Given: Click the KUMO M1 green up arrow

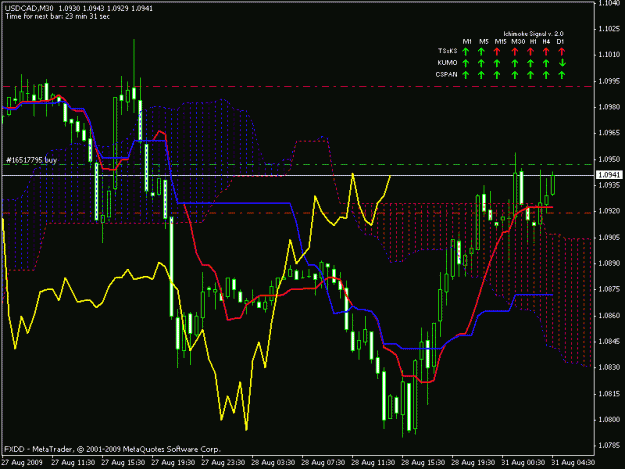Looking at the screenshot, I should [465, 63].
